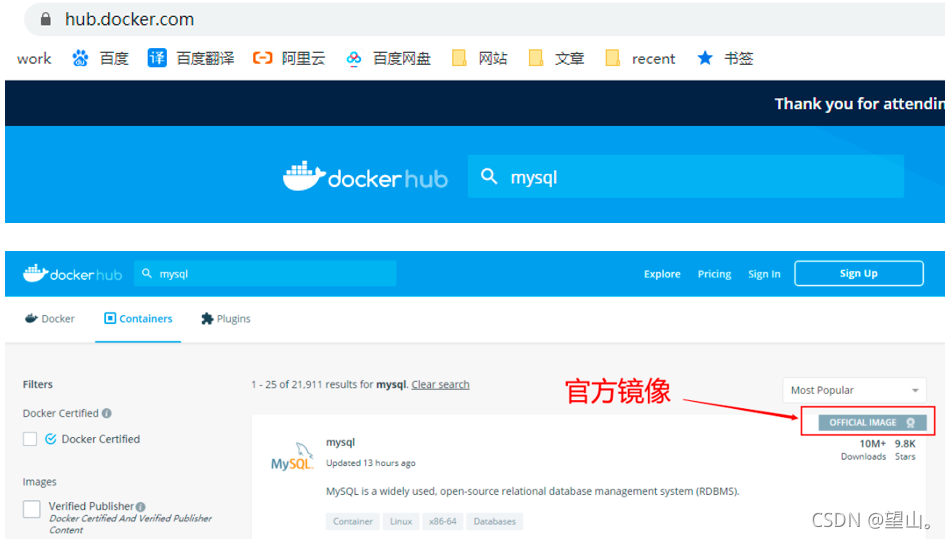This screenshot has width=945, height=539.
Task: Click the magnifier in large search box
Action: tap(489, 177)
